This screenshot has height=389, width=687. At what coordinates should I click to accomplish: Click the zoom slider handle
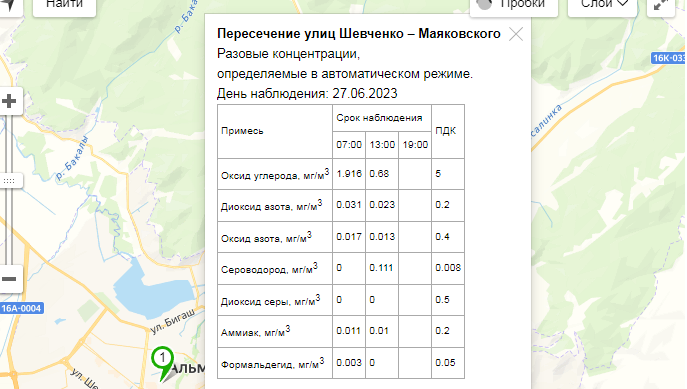9,180
